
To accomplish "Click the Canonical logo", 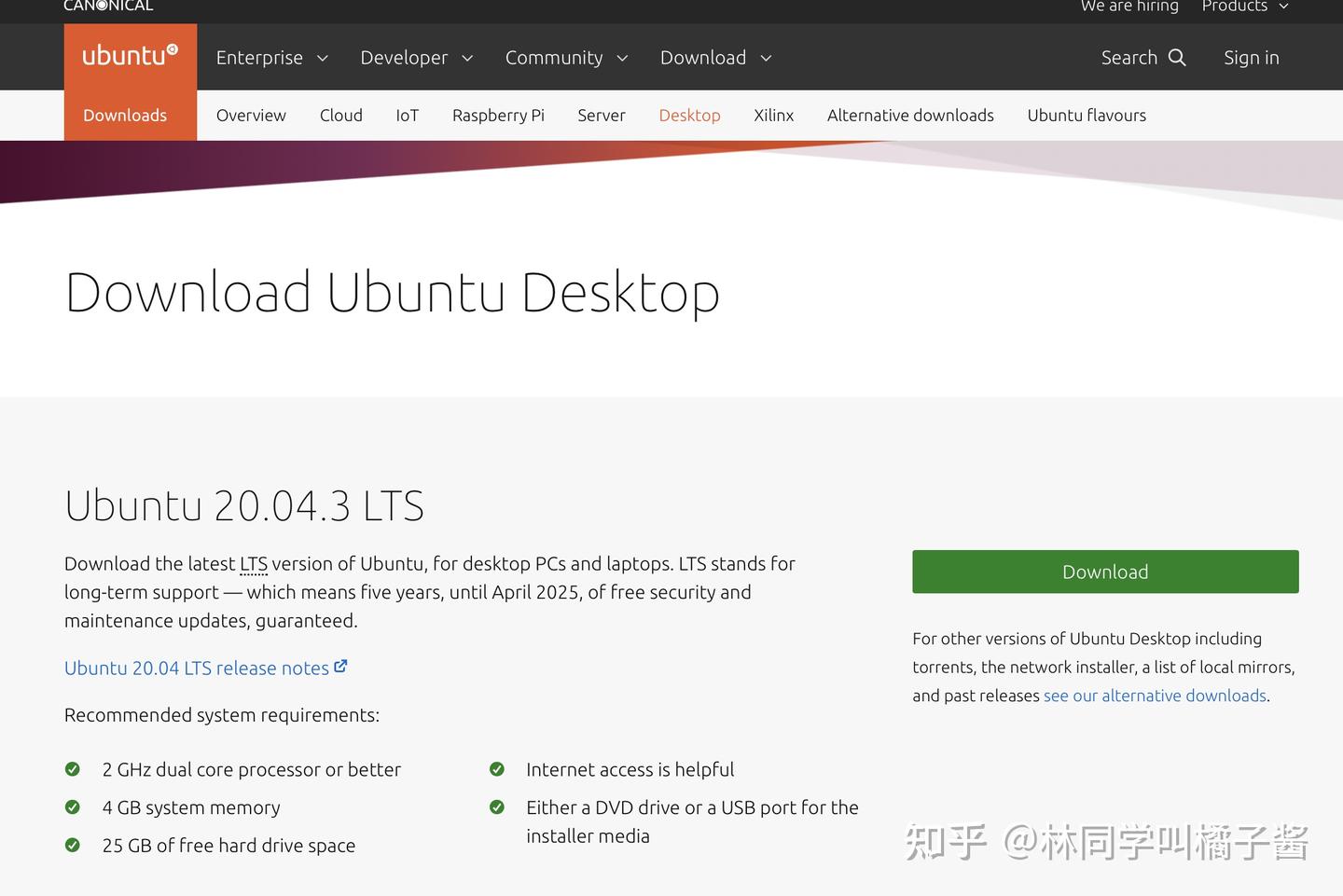I will click(107, 6).
